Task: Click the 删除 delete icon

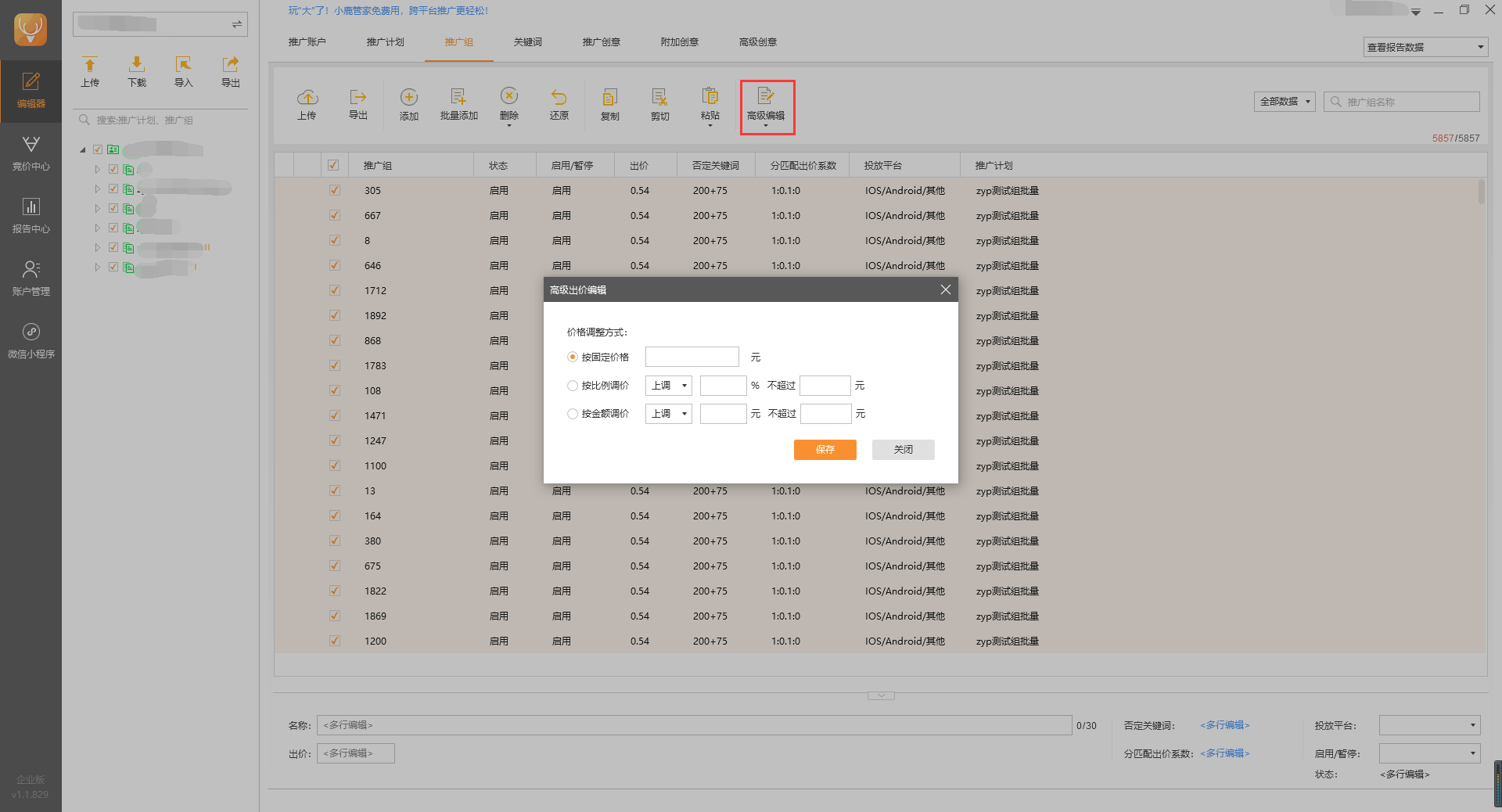Action: click(x=509, y=95)
